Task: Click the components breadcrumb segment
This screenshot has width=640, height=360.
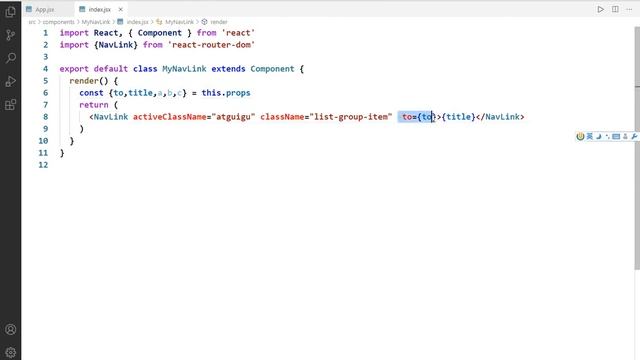Action: click(x=58, y=22)
